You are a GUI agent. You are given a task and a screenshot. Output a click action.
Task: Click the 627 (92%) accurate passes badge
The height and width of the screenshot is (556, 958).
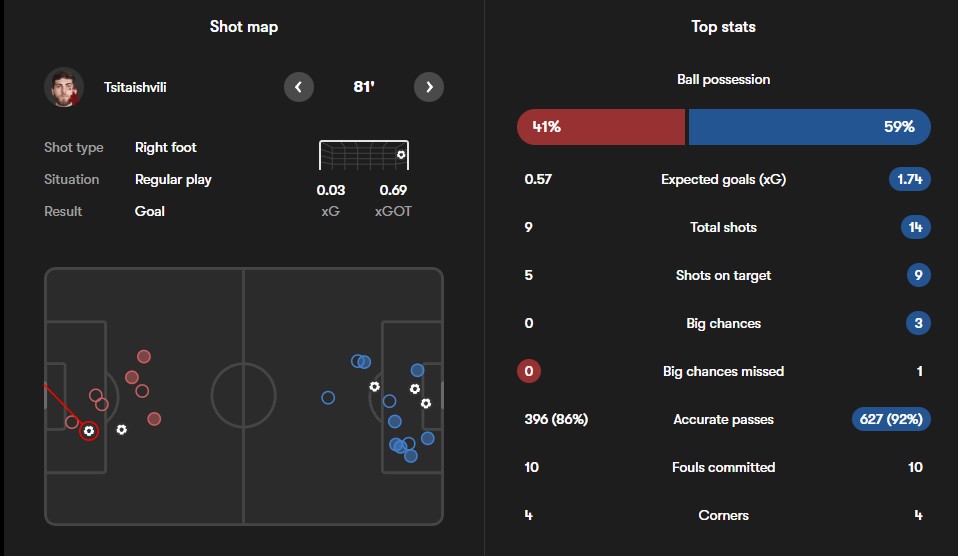pos(890,419)
